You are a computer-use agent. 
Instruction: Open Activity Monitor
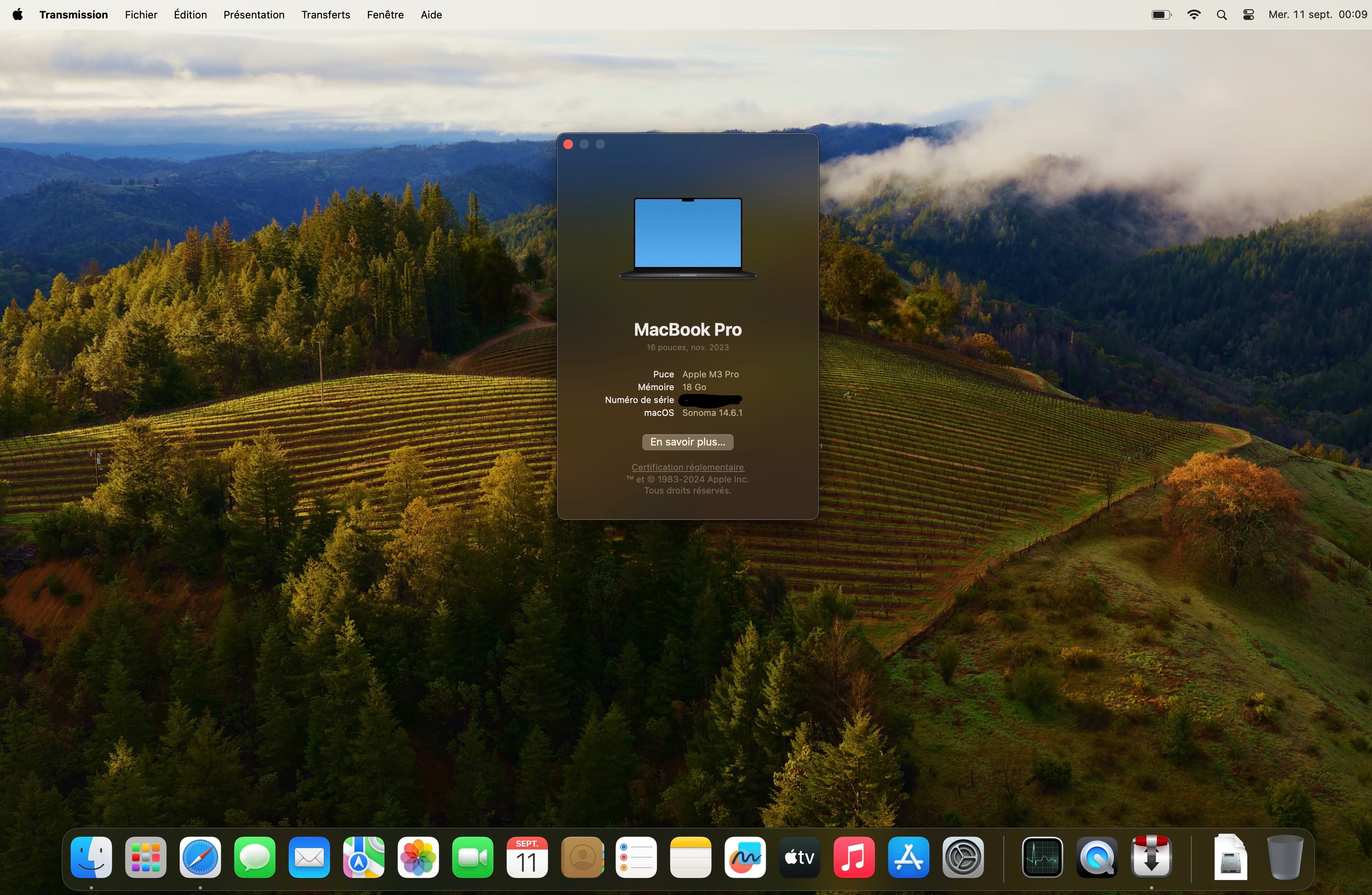[1042, 857]
